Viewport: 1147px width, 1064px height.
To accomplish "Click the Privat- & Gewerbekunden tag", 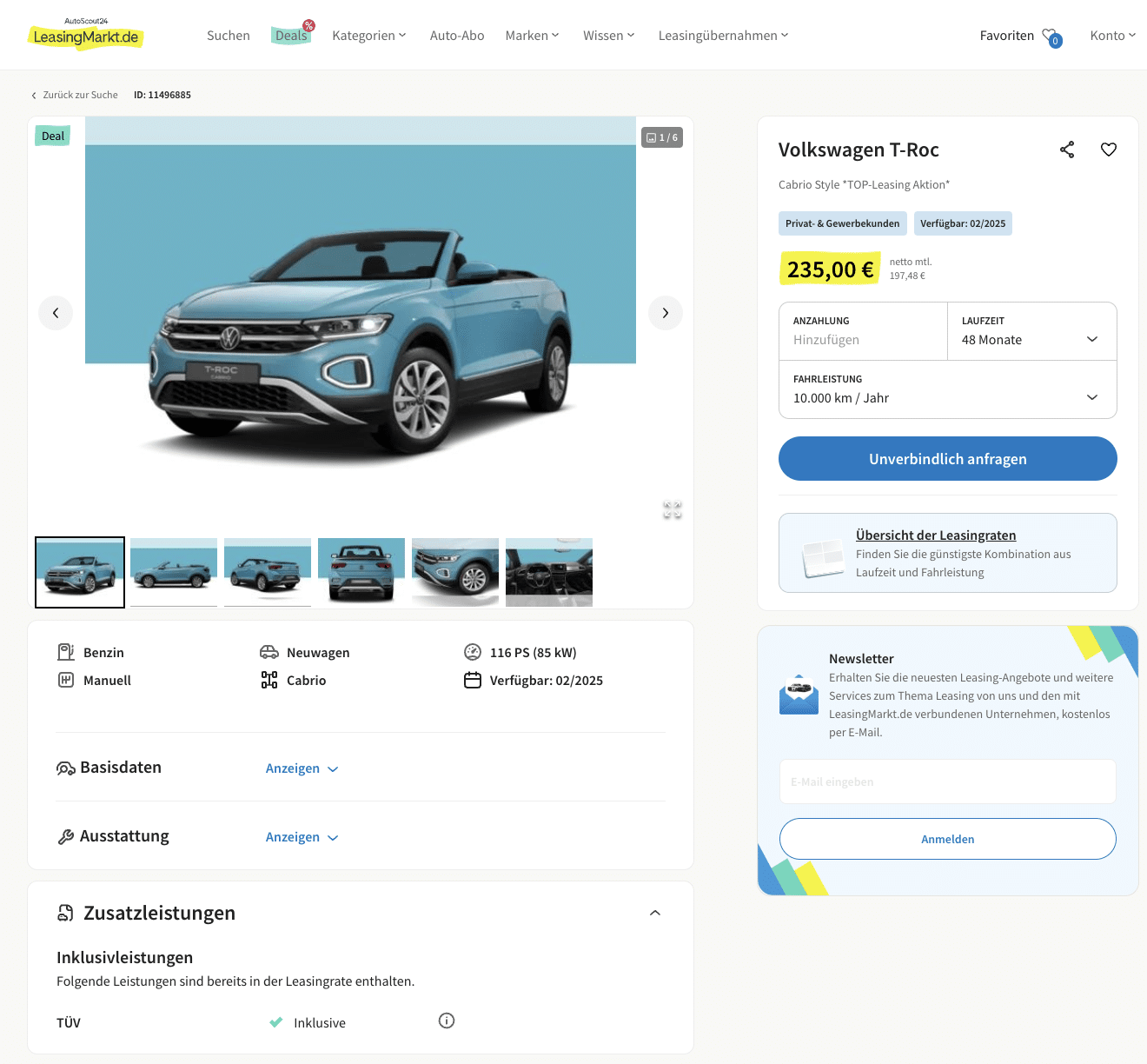I will (x=843, y=223).
